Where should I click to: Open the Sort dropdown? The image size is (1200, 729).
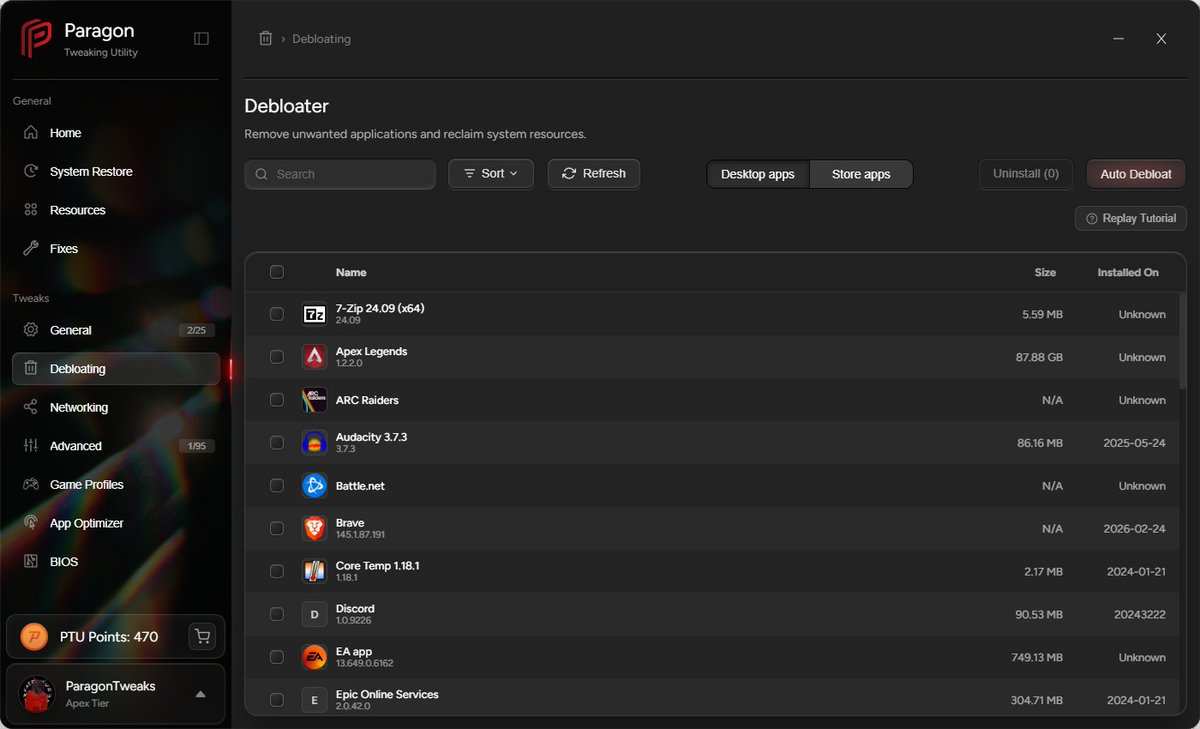click(490, 173)
